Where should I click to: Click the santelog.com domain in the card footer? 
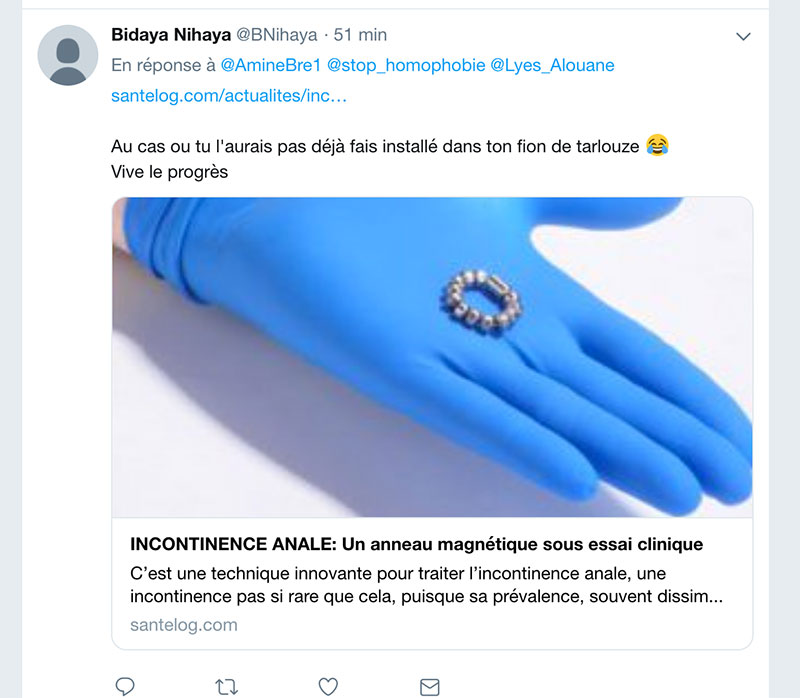coord(184,625)
